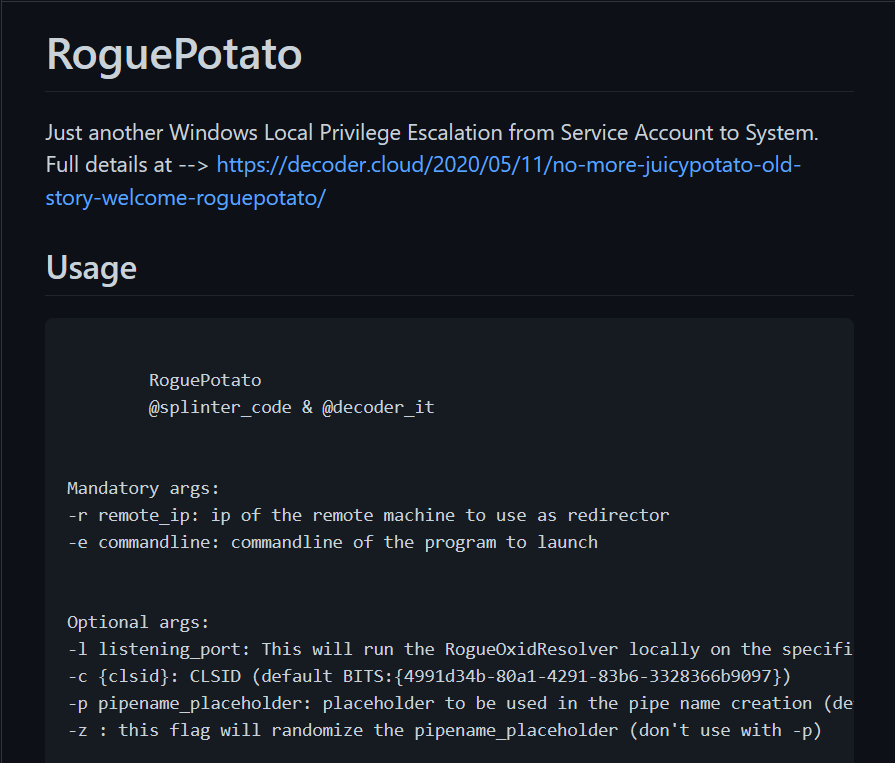Screen dimensions: 895x763
Task: Click the RoguePotato main page heading
Action: coord(174,54)
